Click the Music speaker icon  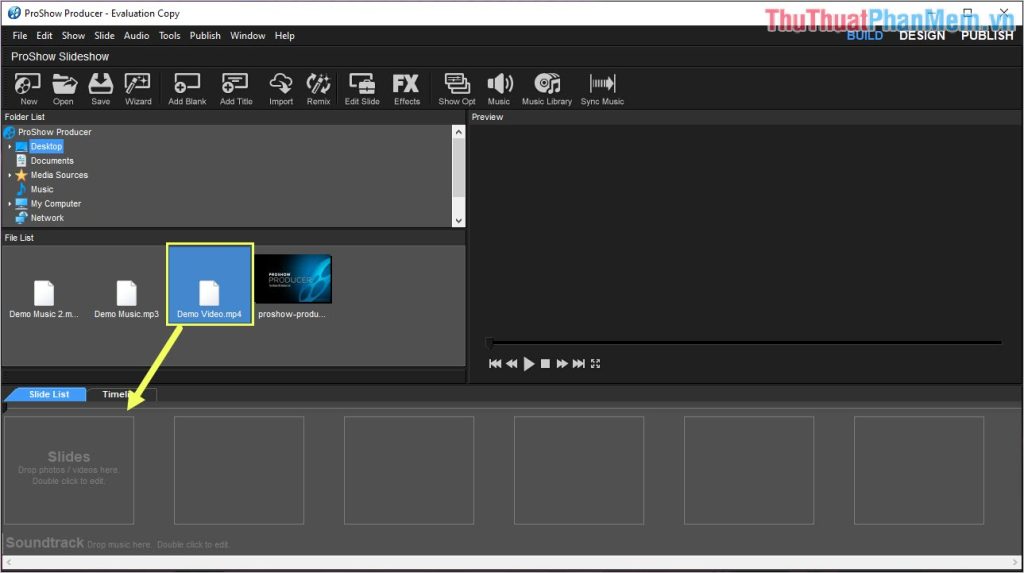(499, 89)
